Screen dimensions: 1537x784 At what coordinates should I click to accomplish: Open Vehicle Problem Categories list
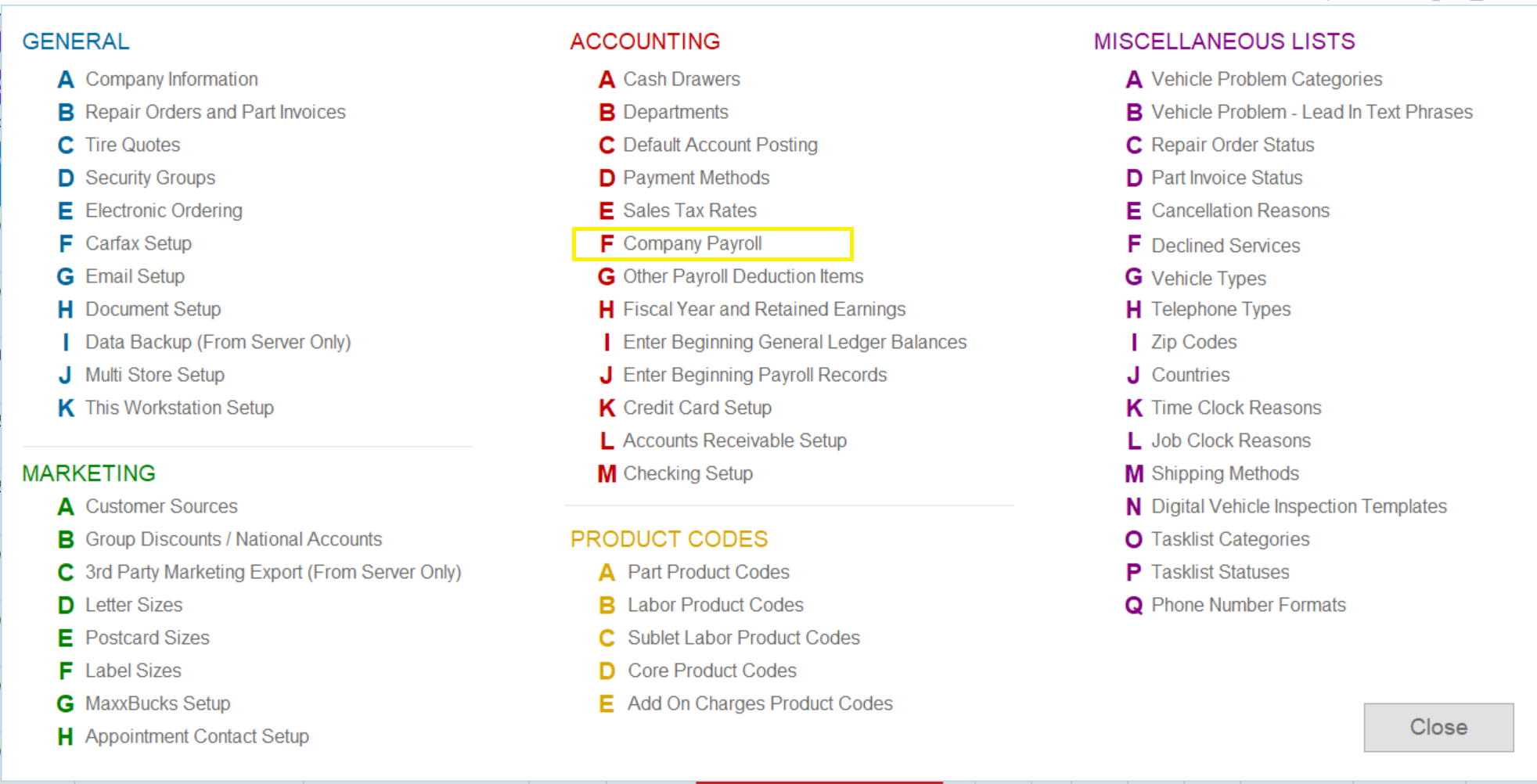point(1266,79)
